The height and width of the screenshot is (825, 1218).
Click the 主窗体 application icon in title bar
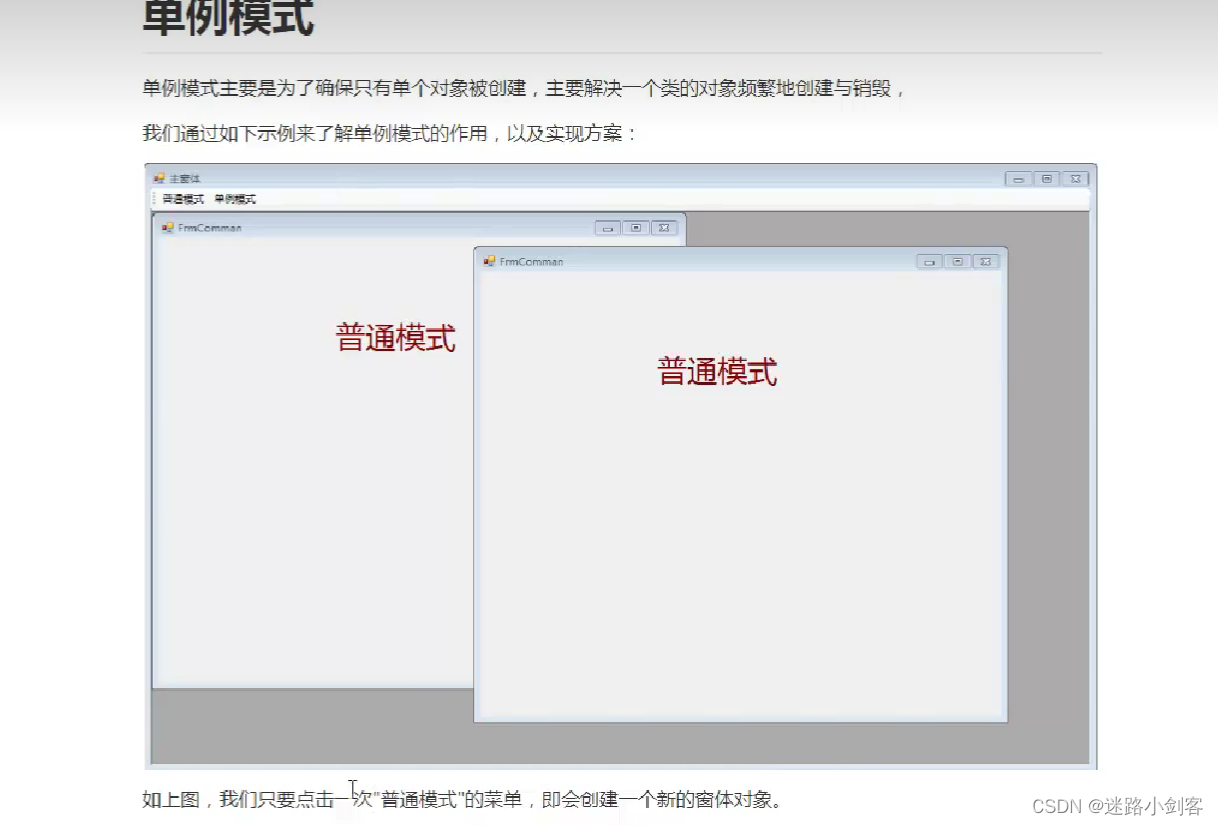click(159, 177)
